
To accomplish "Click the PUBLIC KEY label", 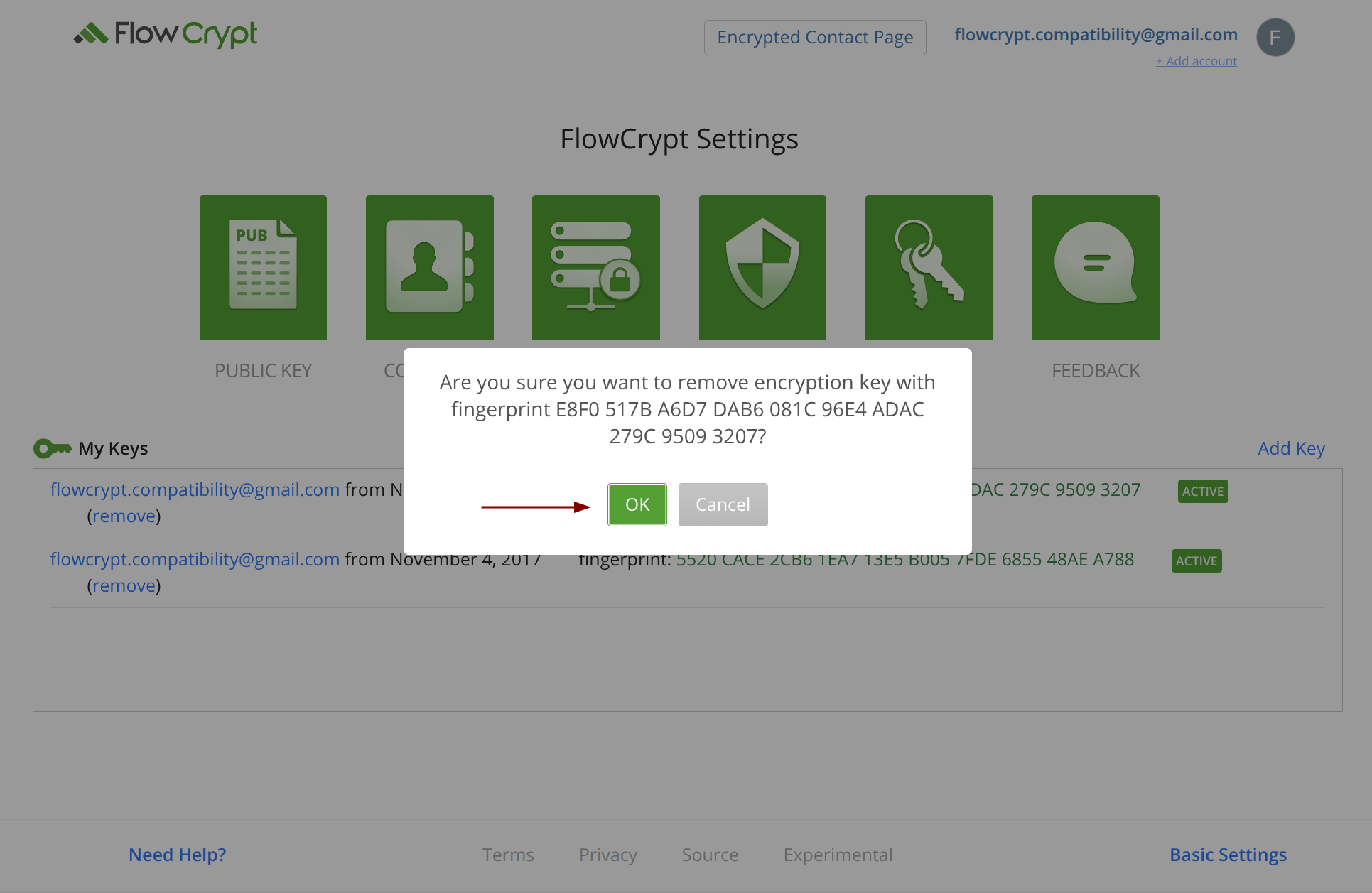I will (x=263, y=371).
